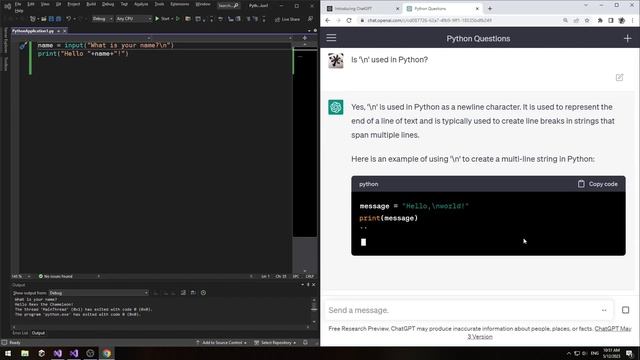The image size is (640, 360).
Task: Open the File menu in Visual Studio
Action: 18,4
